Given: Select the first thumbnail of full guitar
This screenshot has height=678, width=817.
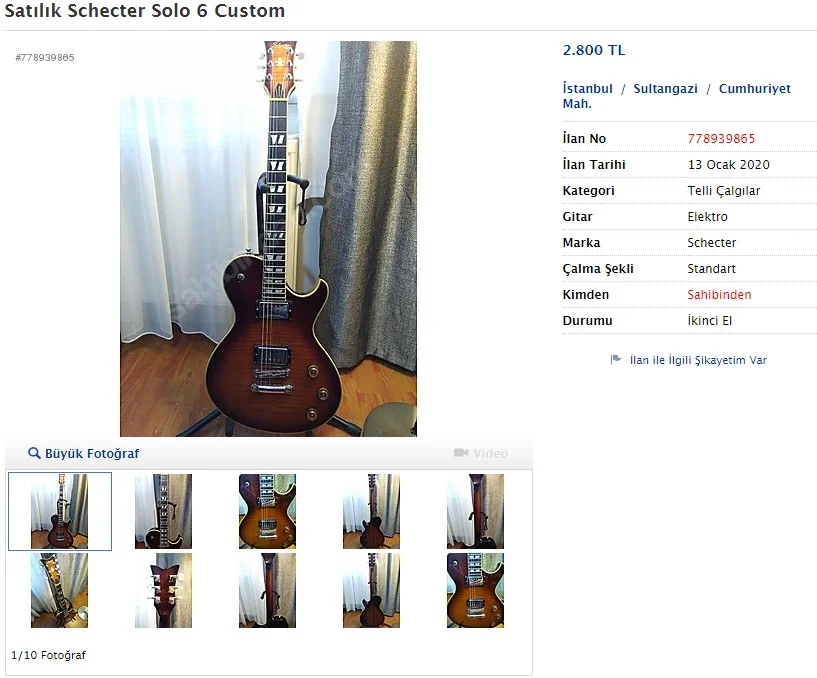Looking at the screenshot, I should (59, 511).
